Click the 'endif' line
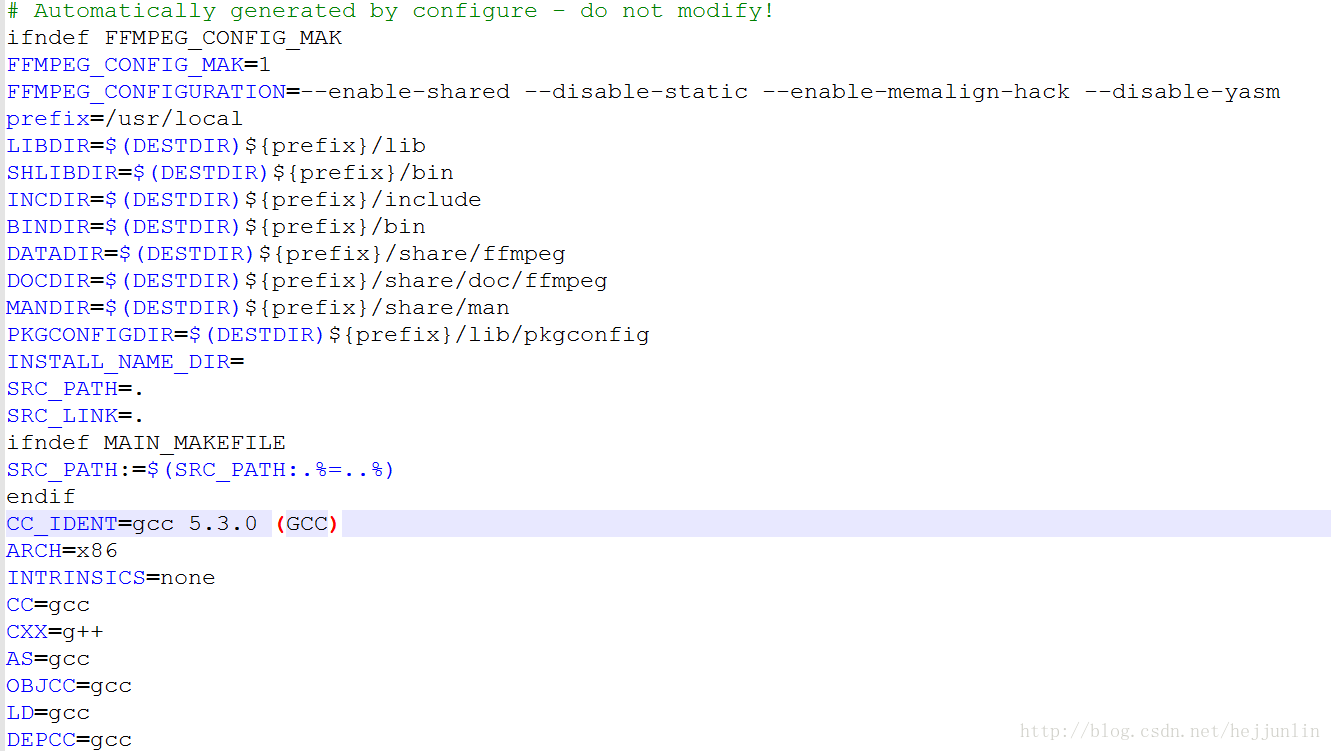This screenshot has height=751, width=1331. coord(41,497)
